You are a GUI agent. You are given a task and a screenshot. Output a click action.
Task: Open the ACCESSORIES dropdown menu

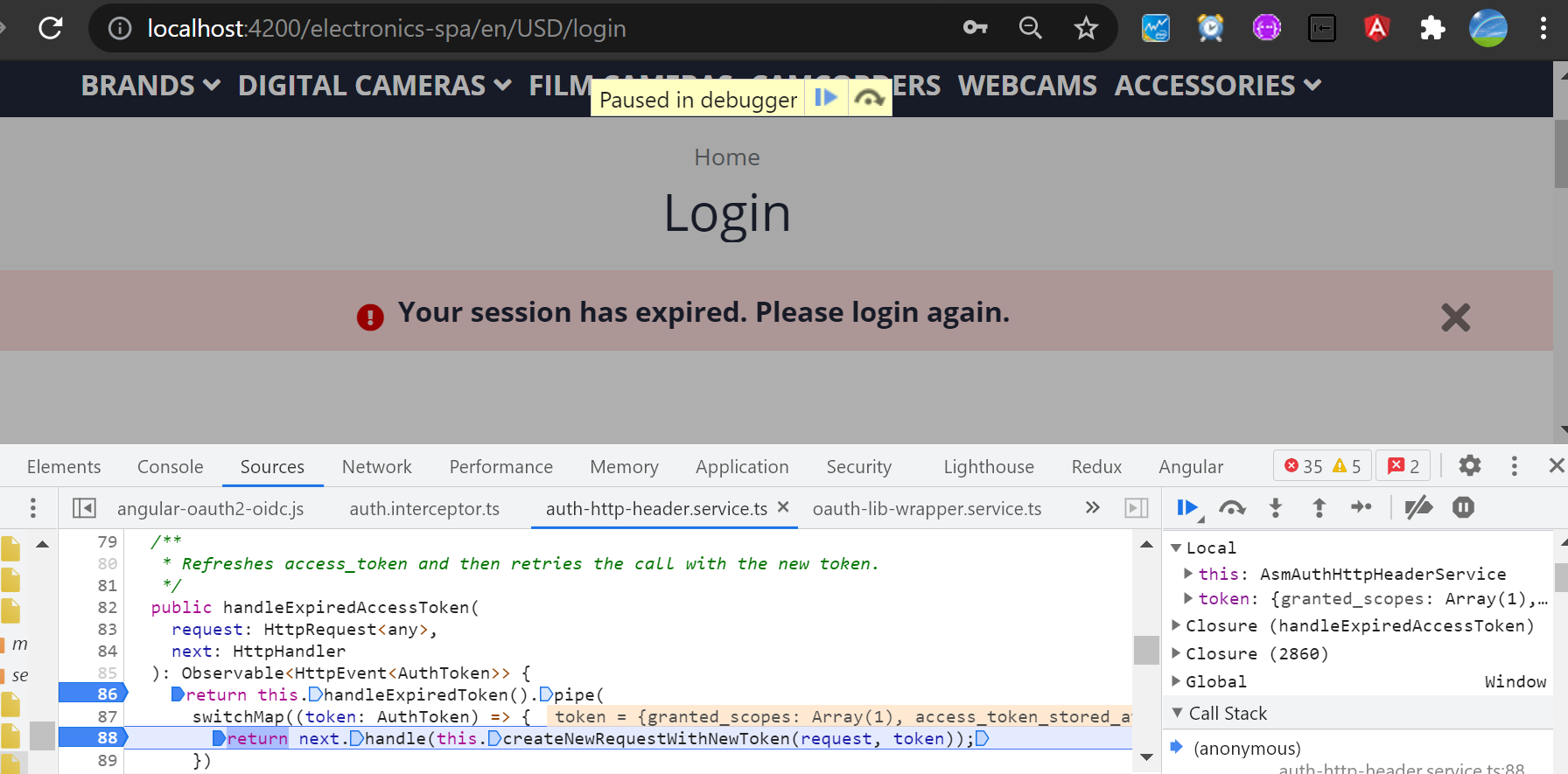tap(1218, 86)
